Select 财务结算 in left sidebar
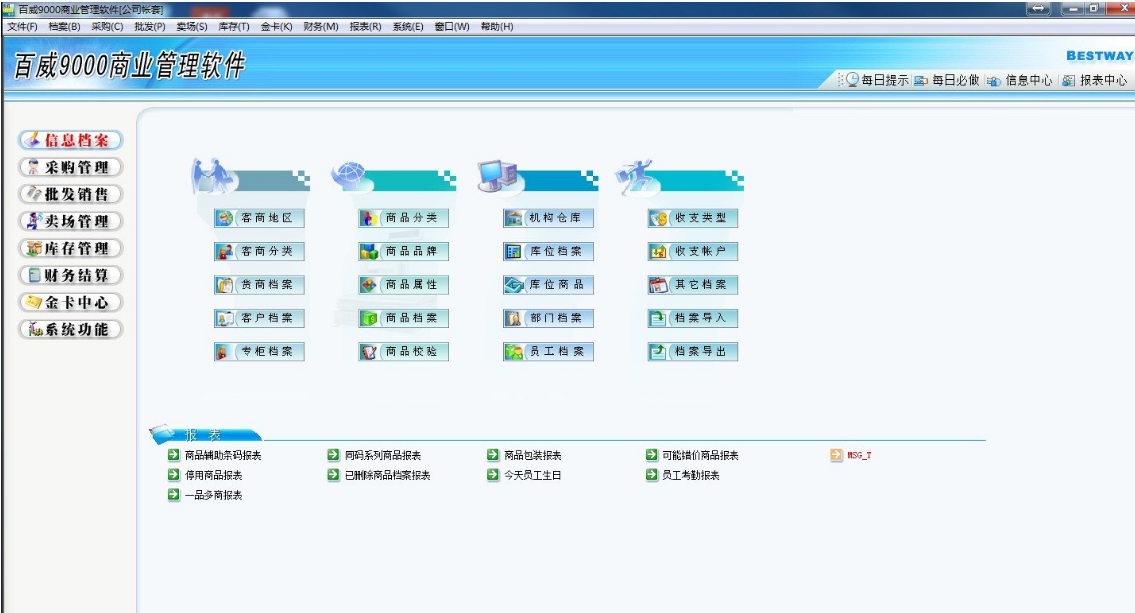 pyautogui.click(x=71, y=275)
